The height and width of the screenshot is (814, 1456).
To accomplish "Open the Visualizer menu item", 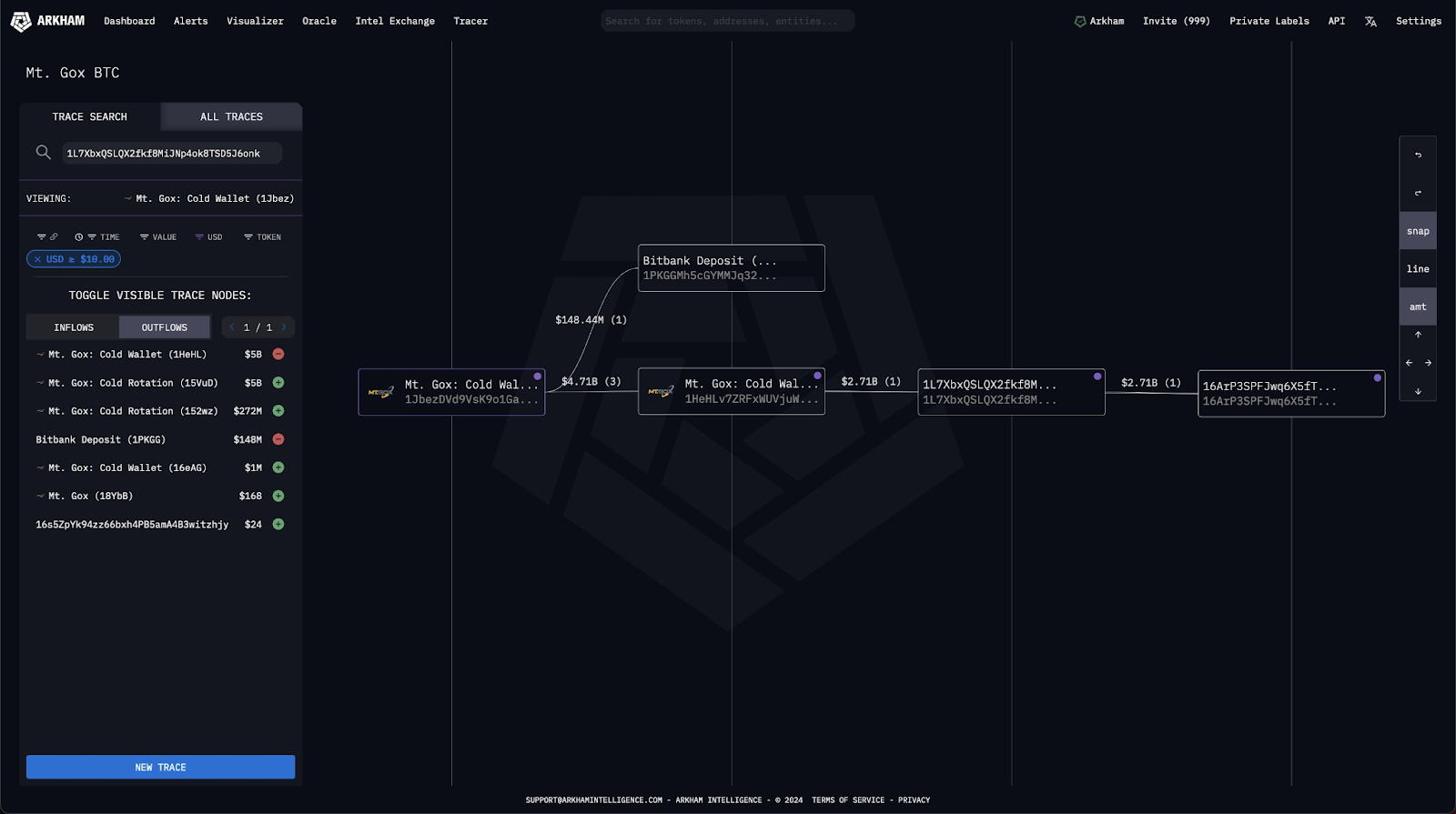I will point(255,21).
